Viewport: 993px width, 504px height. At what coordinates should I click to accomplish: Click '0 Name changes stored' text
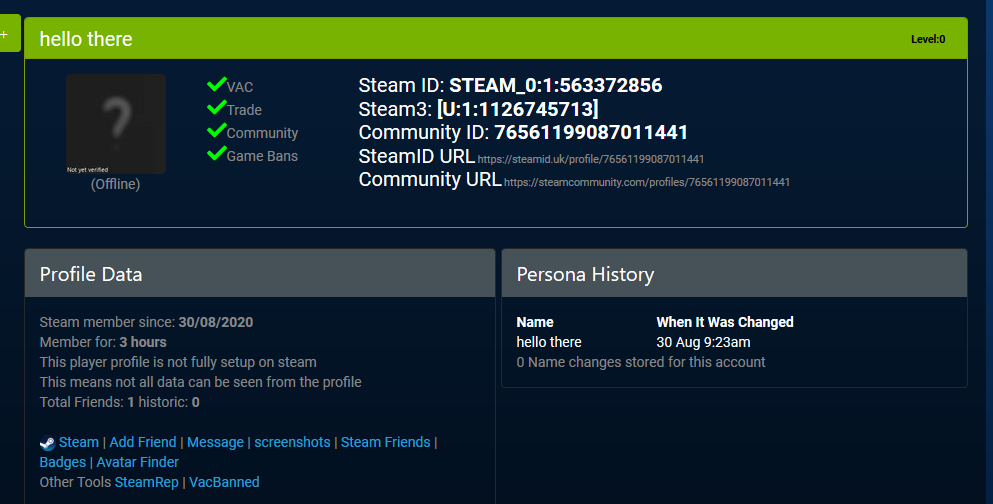tap(641, 362)
